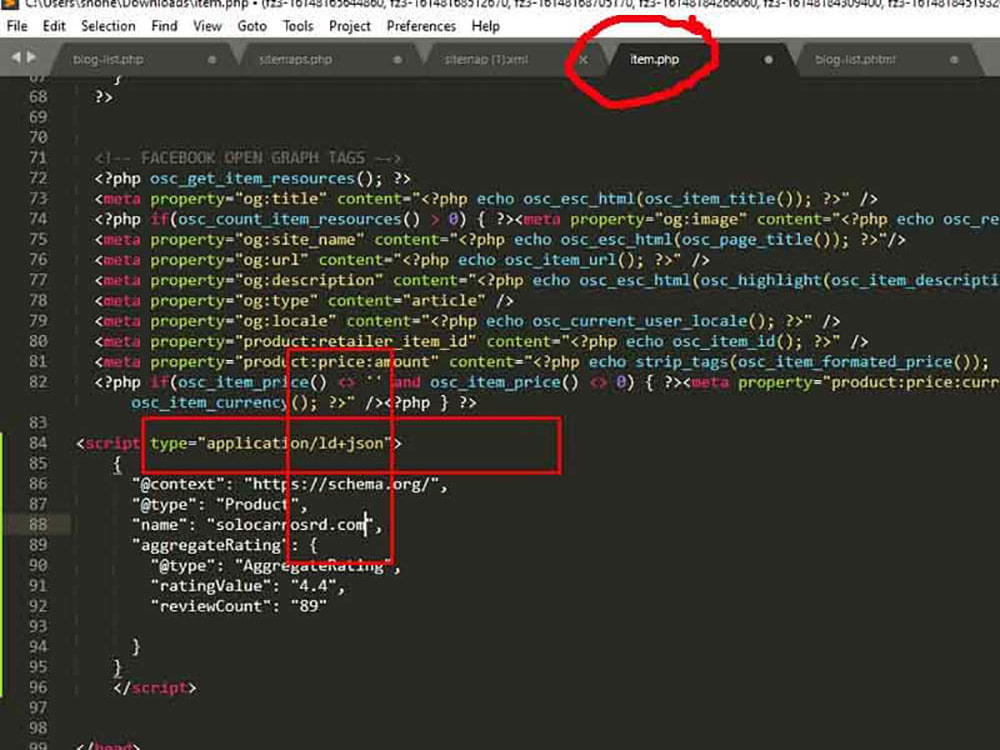Click the "ratingValue" key
1000x750 pixels.
(x=211, y=586)
